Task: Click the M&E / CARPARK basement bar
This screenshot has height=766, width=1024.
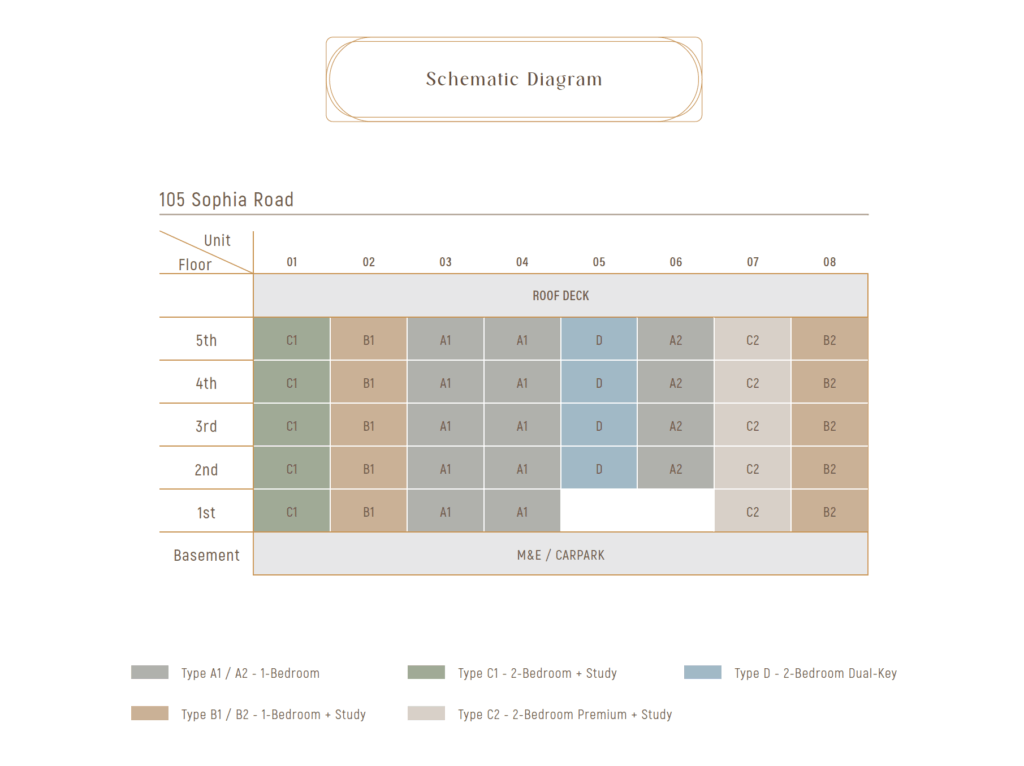Action: [x=560, y=555]
